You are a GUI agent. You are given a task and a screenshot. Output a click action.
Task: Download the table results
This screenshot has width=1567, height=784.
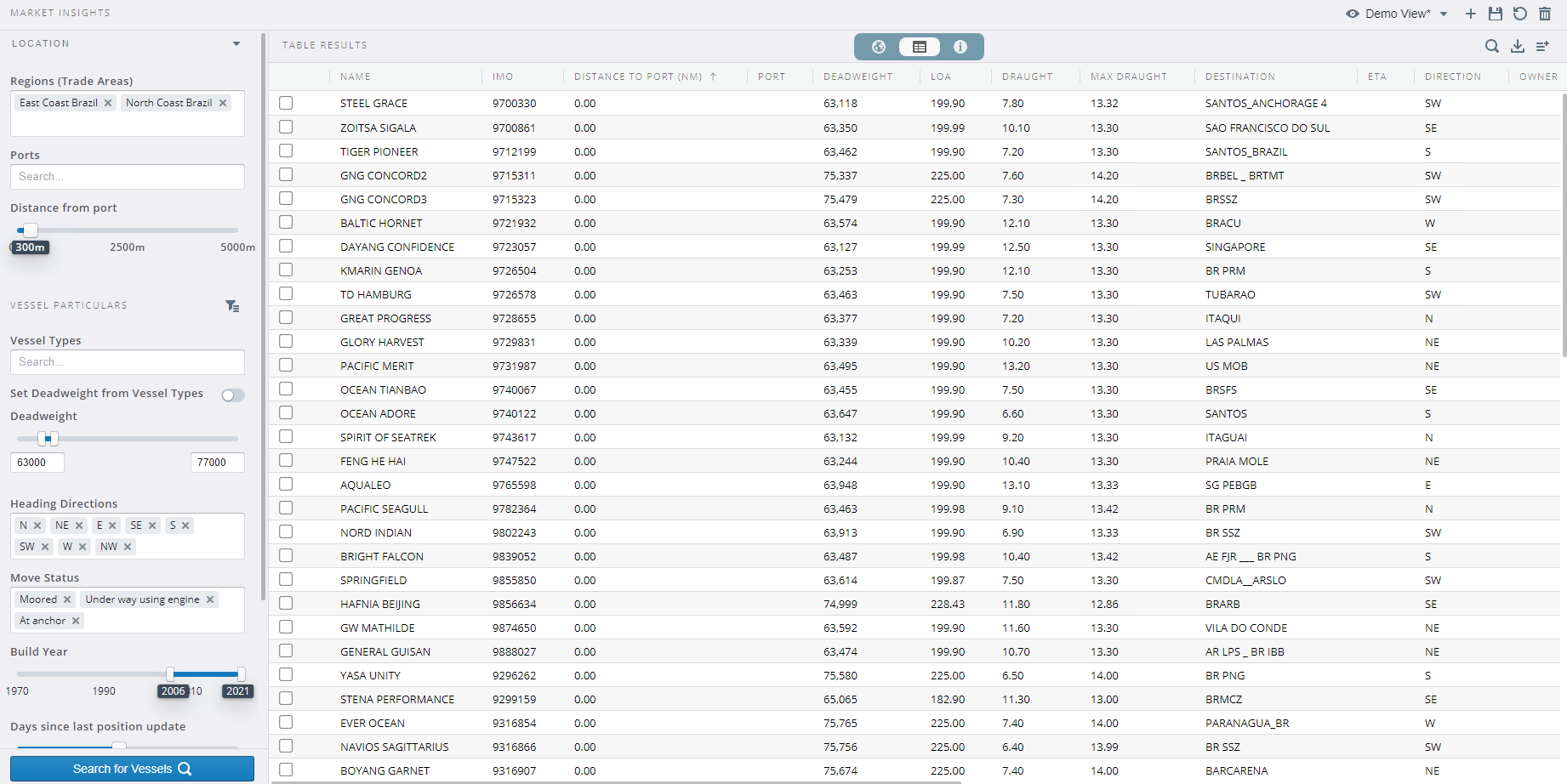click(x=1517, y=46)
